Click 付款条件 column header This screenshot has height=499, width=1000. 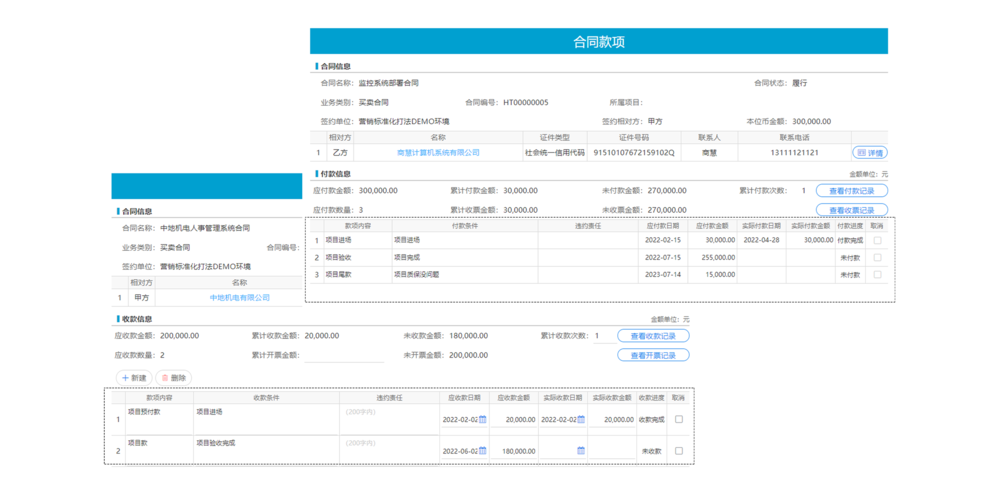[x=465, y=225]
